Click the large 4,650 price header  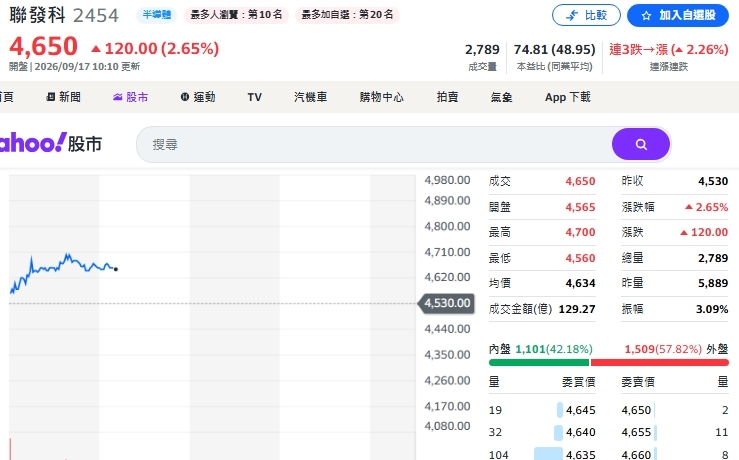43,47
